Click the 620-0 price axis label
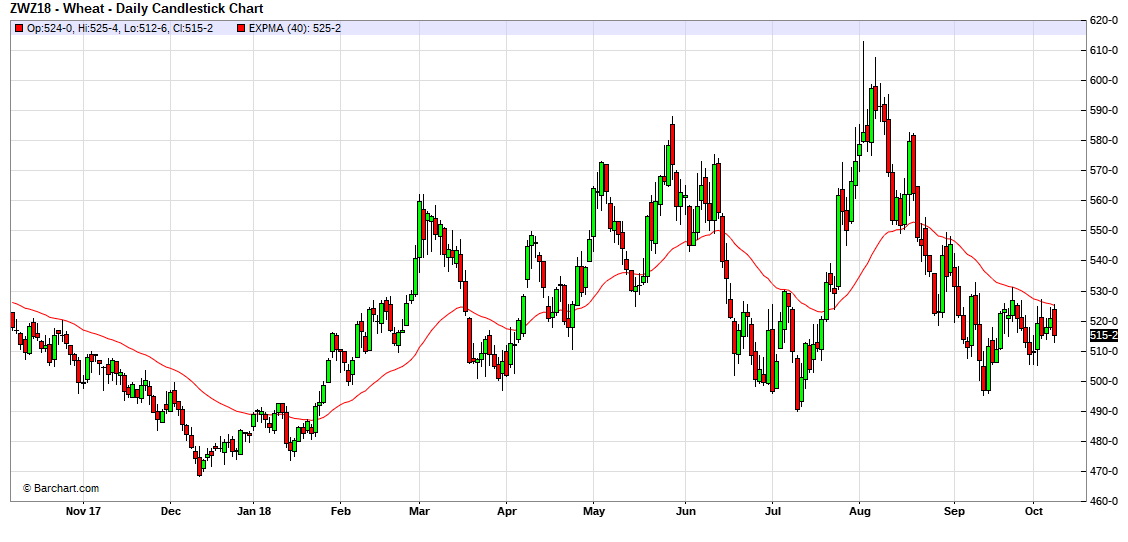Image resolution: width=1128 pixels, height=542 pixels. point(1103,20)
